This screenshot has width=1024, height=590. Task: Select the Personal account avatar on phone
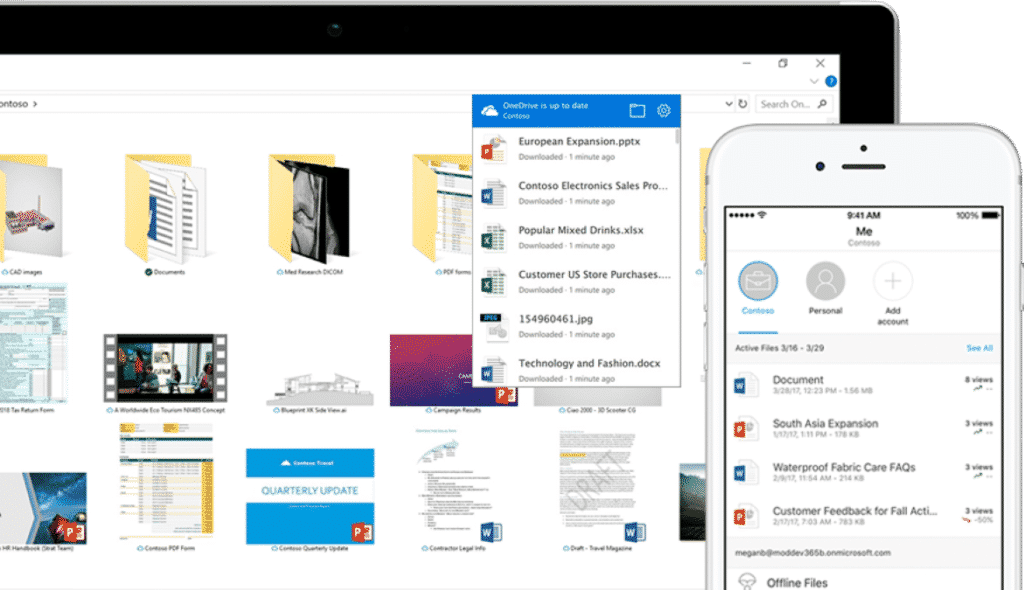click(x=825, y=281)
